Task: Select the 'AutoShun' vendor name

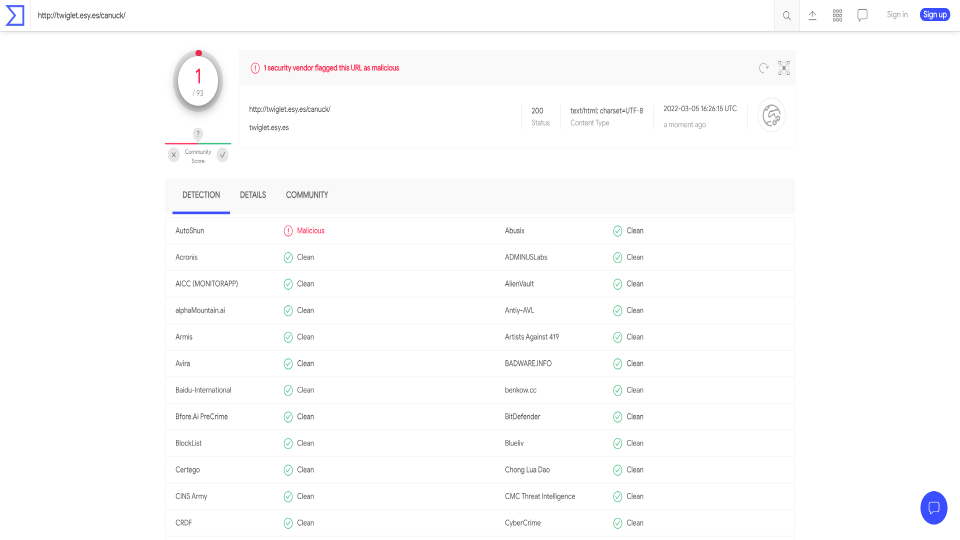Action: coord(190,231)
